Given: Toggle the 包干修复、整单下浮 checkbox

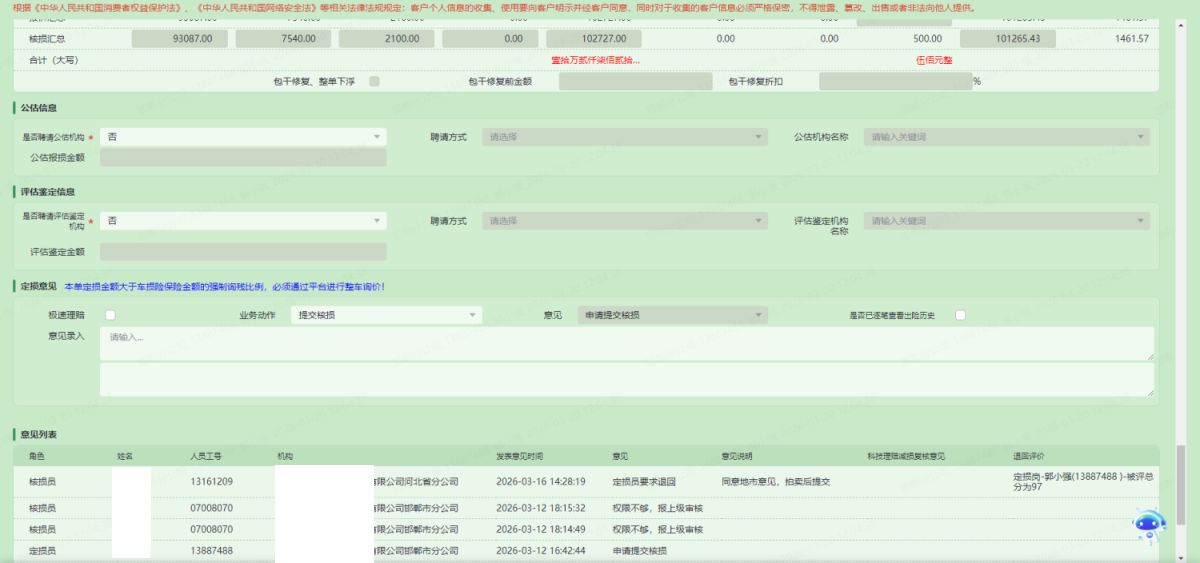Looking at the screenshot, I should pyautogui.click(x=374, y=81).
